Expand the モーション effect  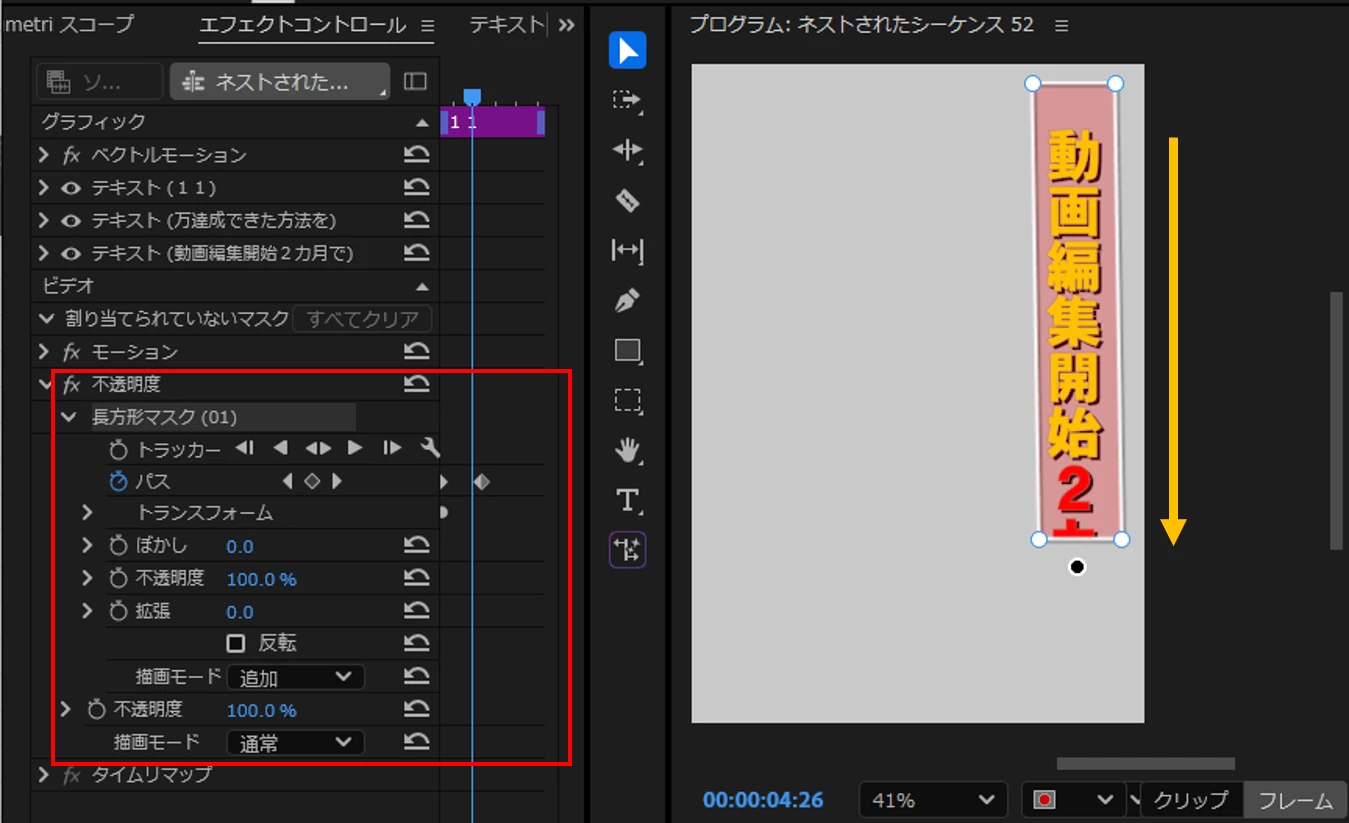coord(43,352)
